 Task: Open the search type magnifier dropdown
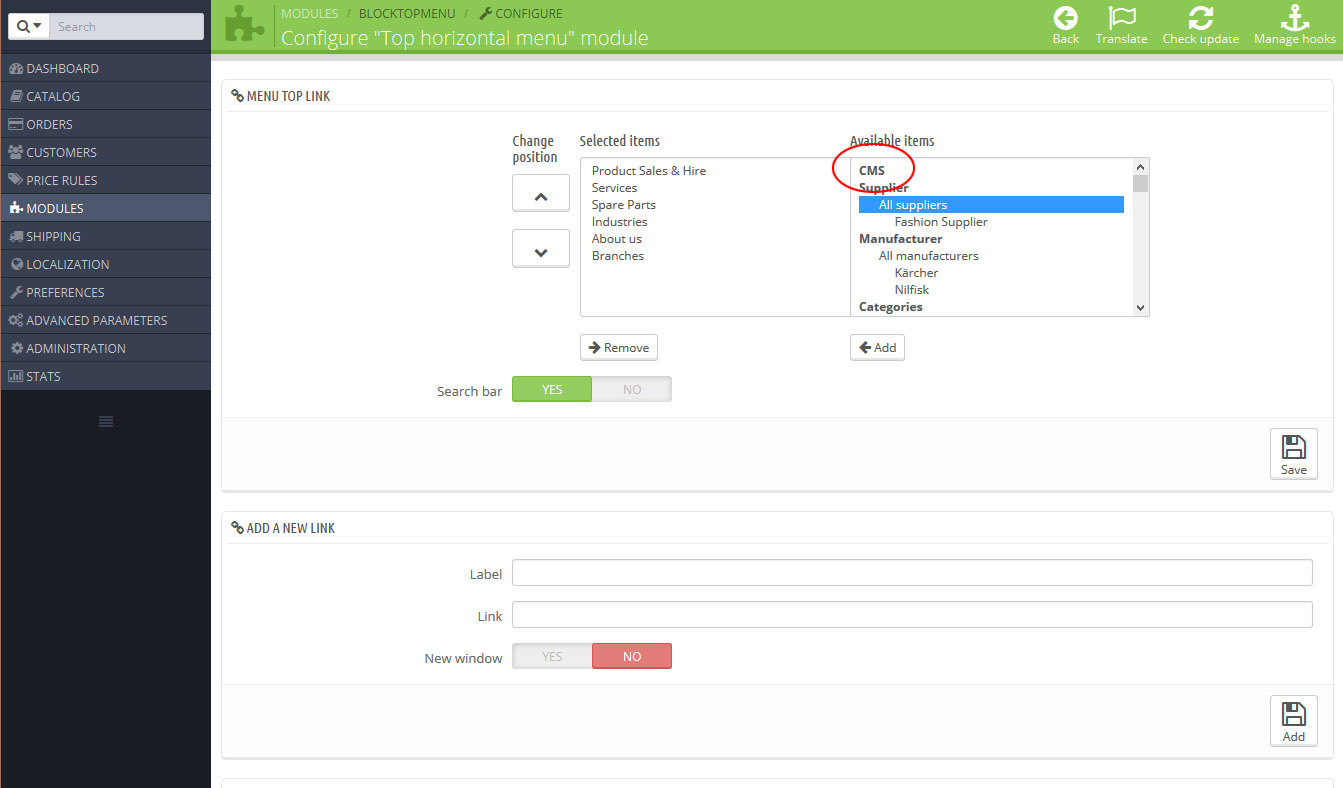pyautogui.click(x=28, y=26)
